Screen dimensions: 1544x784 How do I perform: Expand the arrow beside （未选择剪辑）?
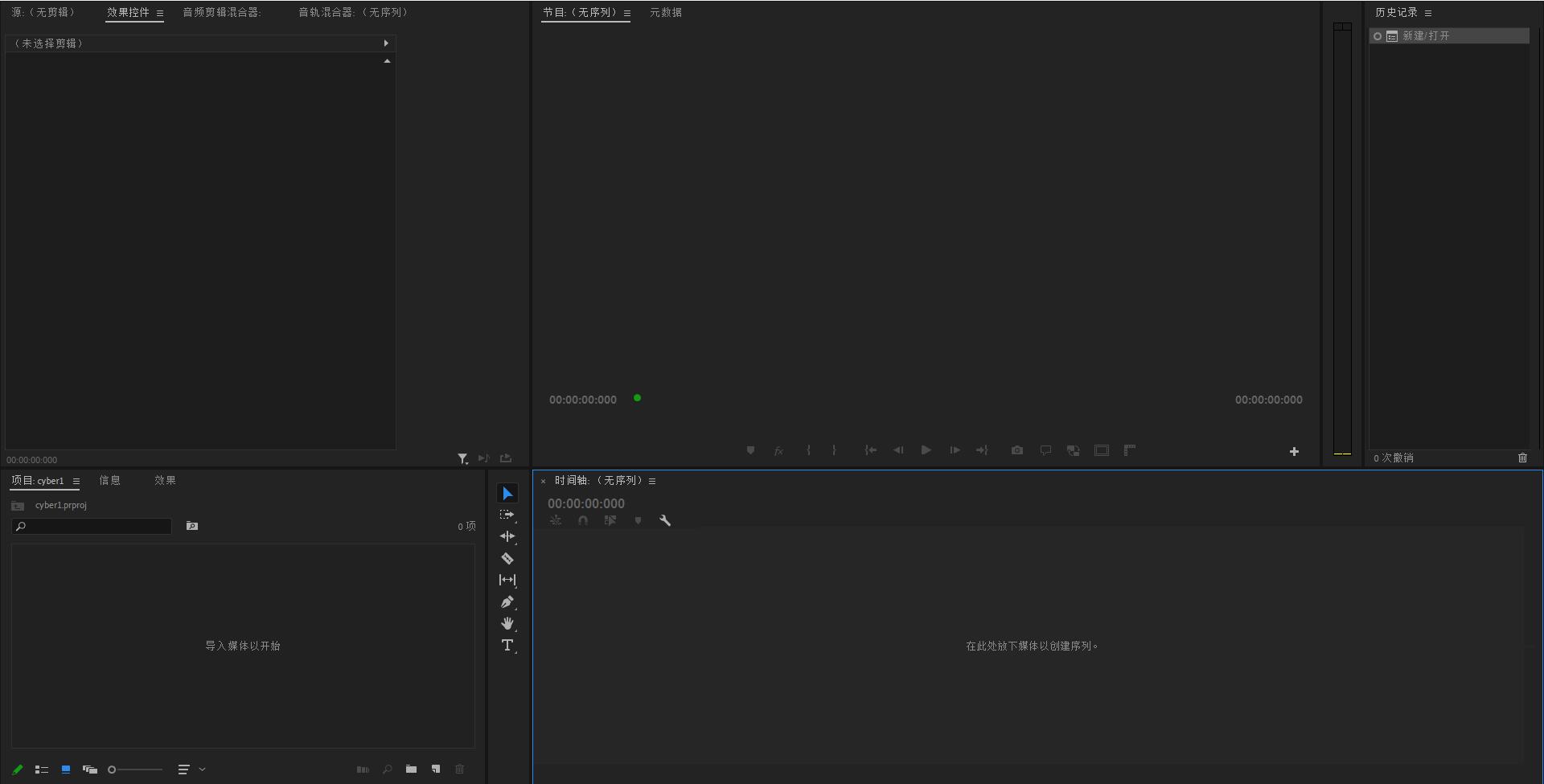pyautogui.click(x=386, y=43)
